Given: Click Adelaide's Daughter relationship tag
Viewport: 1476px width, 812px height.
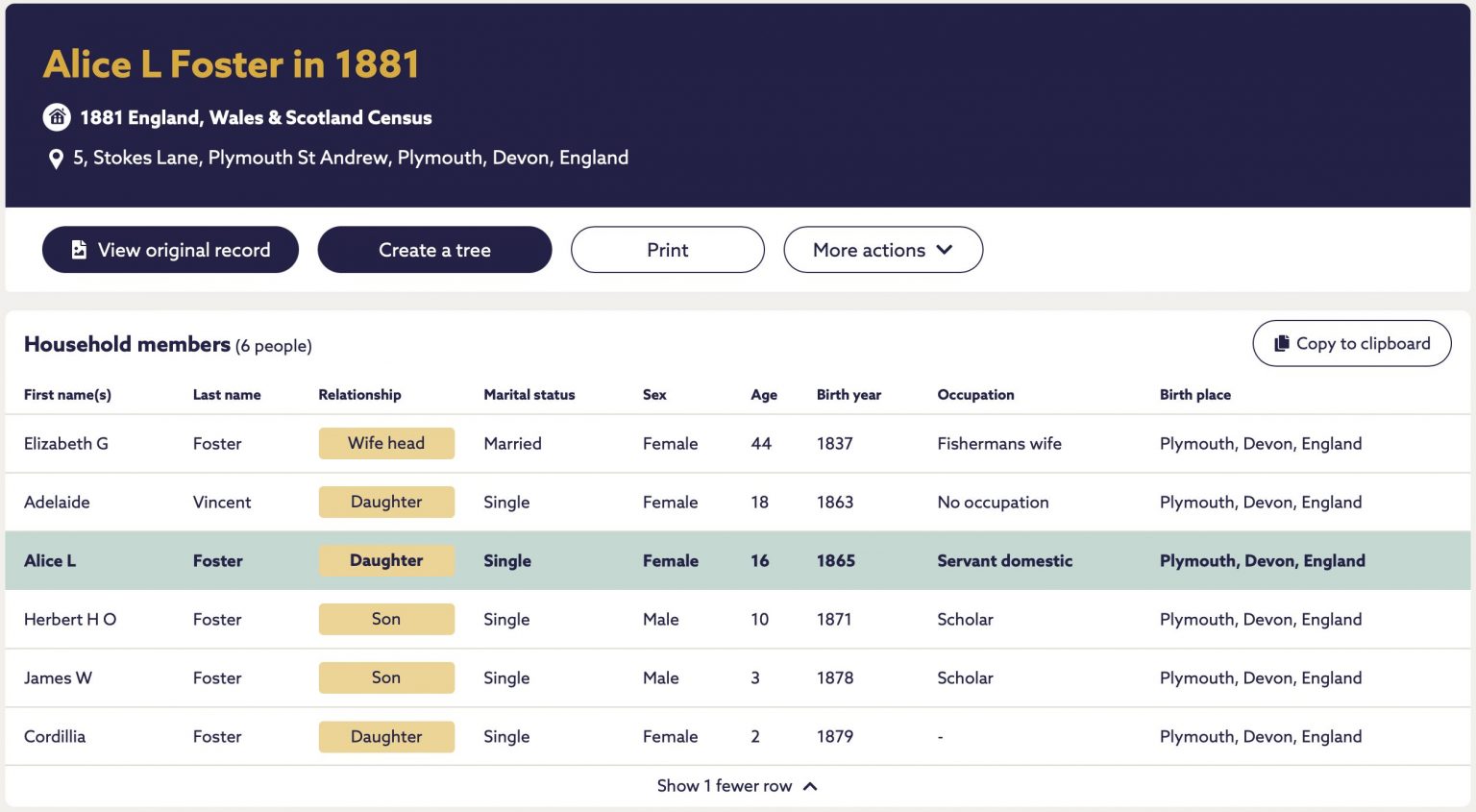Looking at the screenshot, I should (386, 502).
